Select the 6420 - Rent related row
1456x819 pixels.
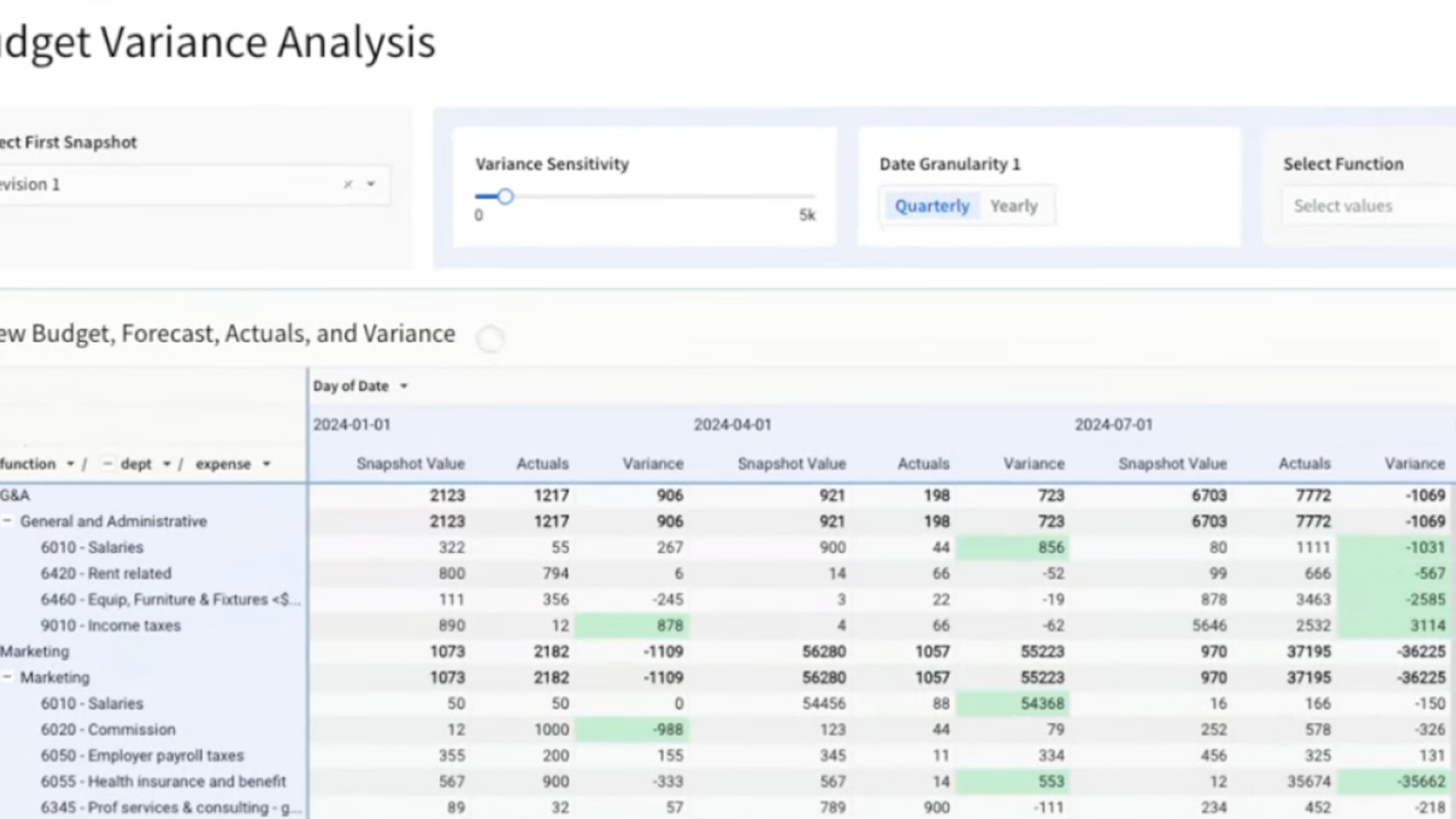coord(106,573)
